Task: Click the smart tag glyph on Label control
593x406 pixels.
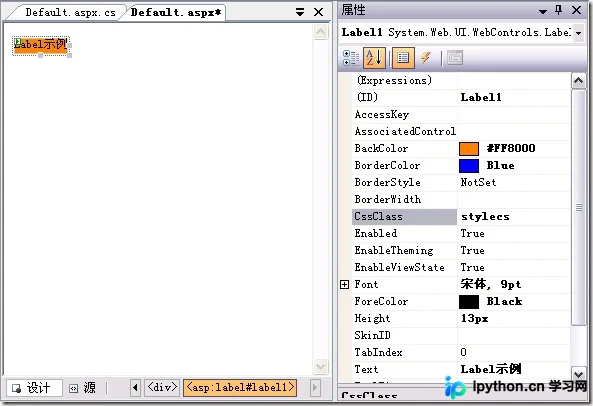Action: coord(17,41)
